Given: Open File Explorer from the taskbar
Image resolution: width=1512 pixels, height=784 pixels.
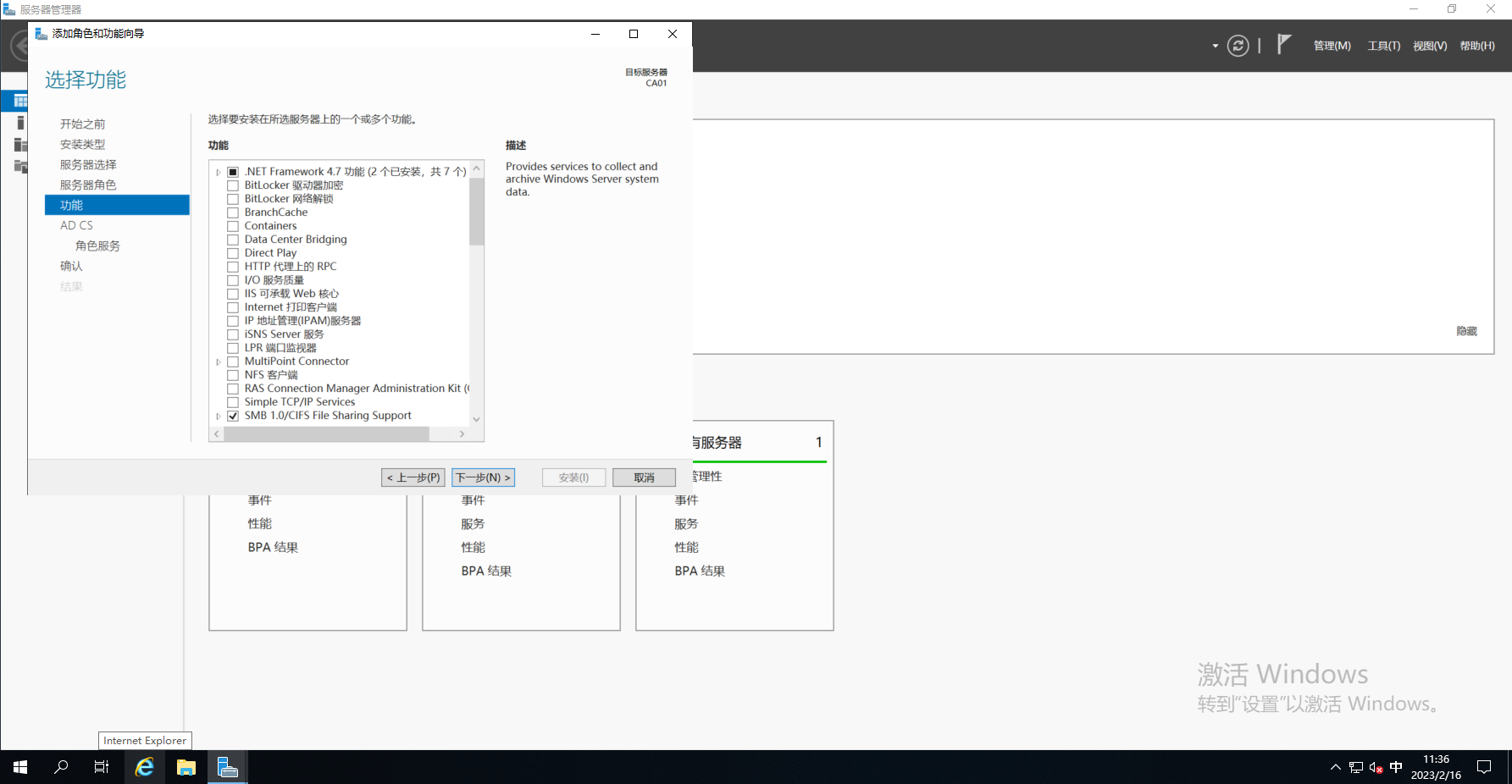Looking at the screenshot, I should (186, 767).
